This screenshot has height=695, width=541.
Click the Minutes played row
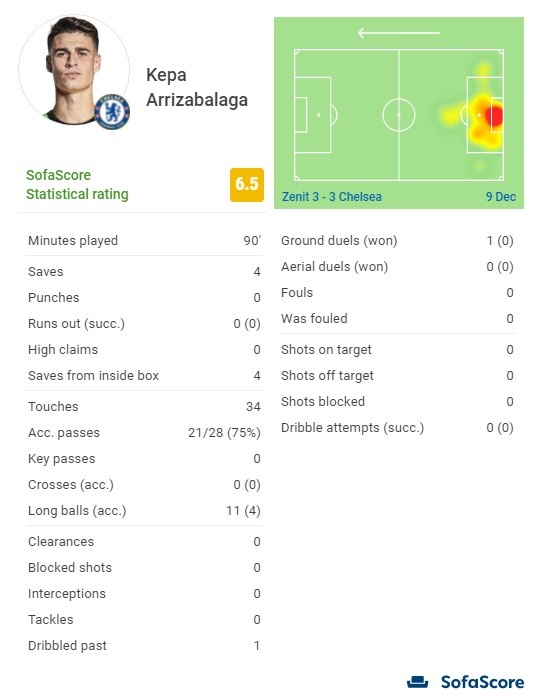(x=144, y=241)
